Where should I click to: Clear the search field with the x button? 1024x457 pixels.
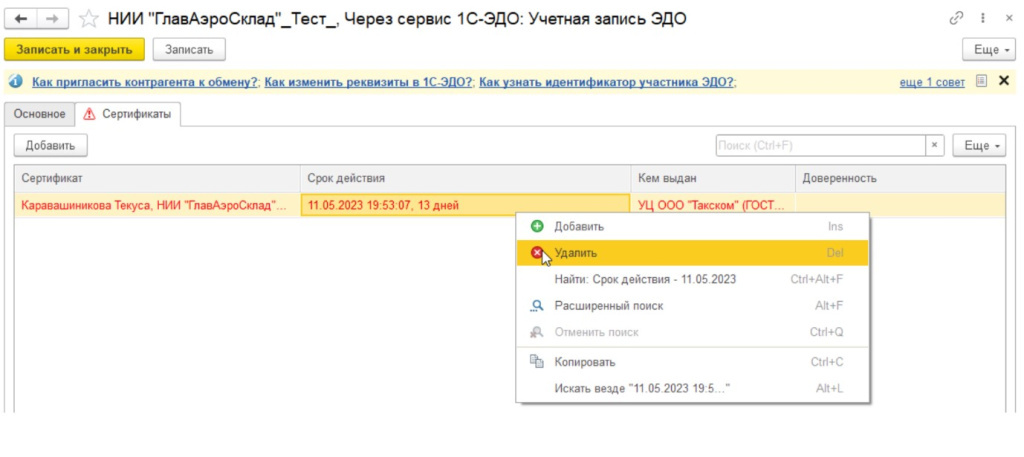(x=935, y=145)
